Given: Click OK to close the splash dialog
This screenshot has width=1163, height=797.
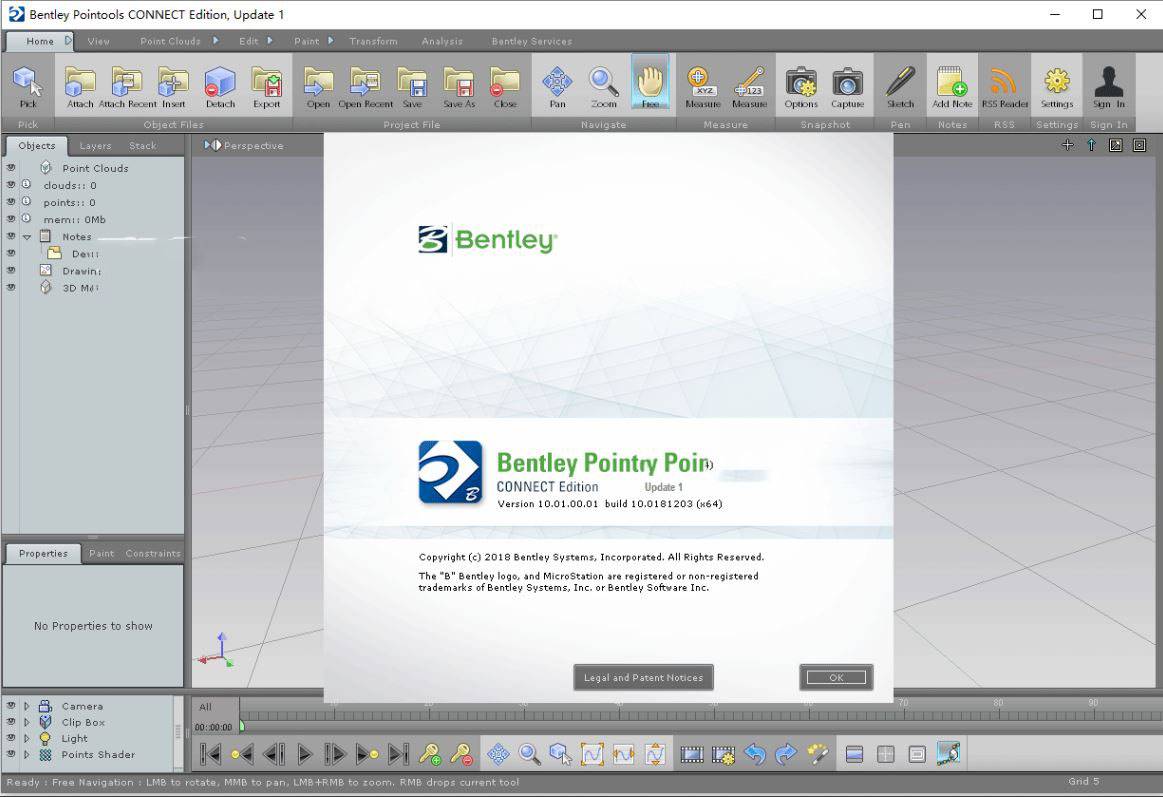Looking at the screenshot, I should click(x=836, y=677).
